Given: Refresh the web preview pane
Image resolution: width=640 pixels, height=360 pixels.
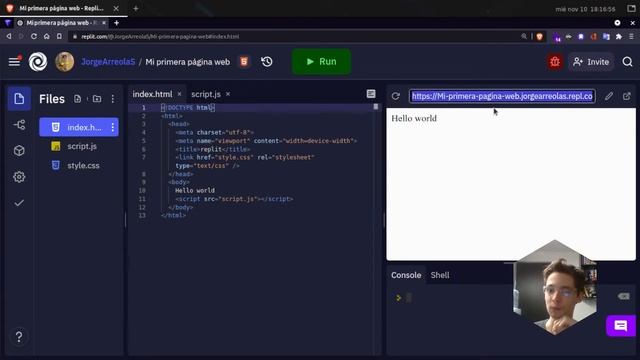Looking at the screenshot, I should click(x=396, y=96).
